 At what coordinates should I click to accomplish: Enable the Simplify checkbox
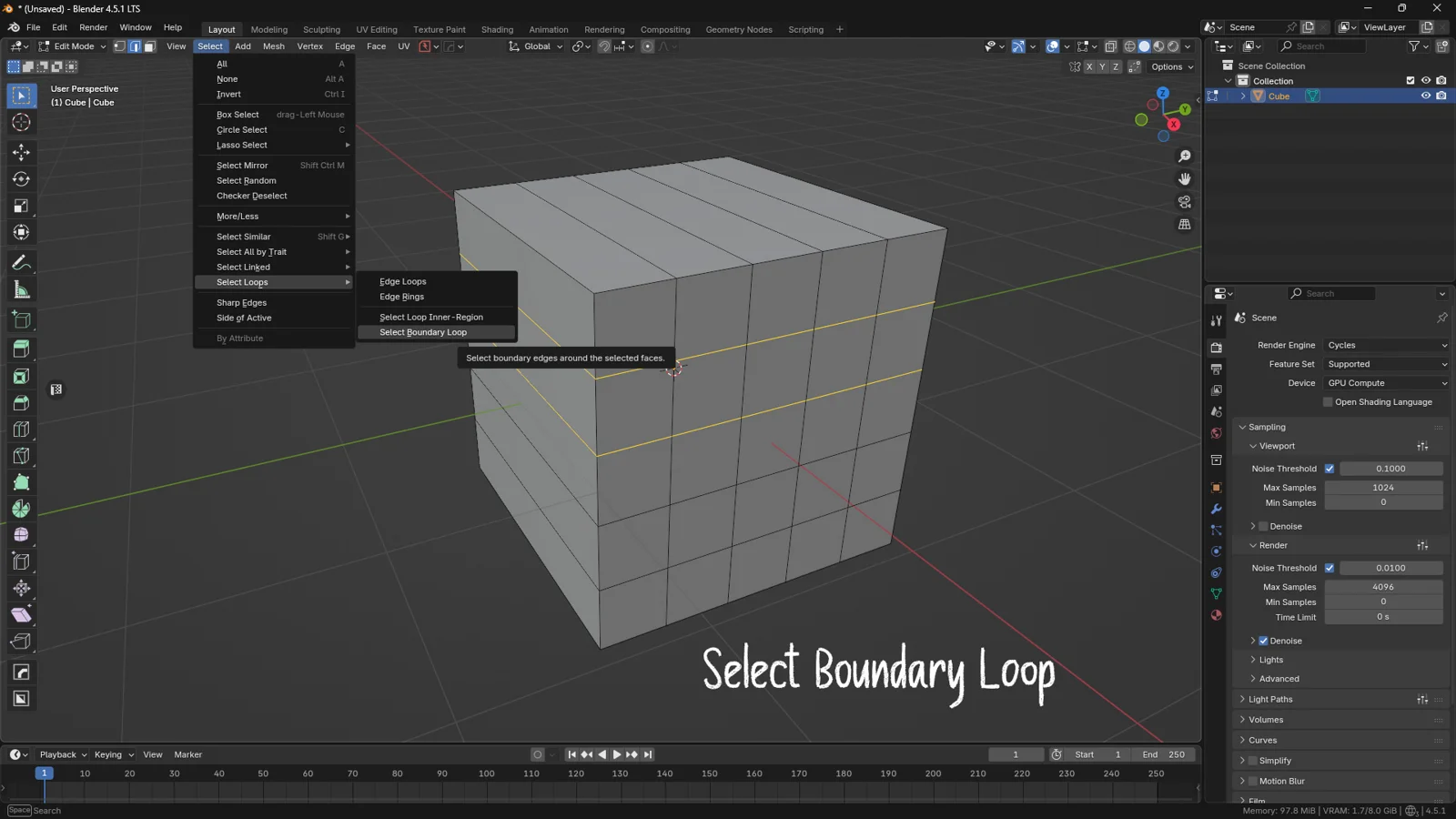(x=1253, y=761)
